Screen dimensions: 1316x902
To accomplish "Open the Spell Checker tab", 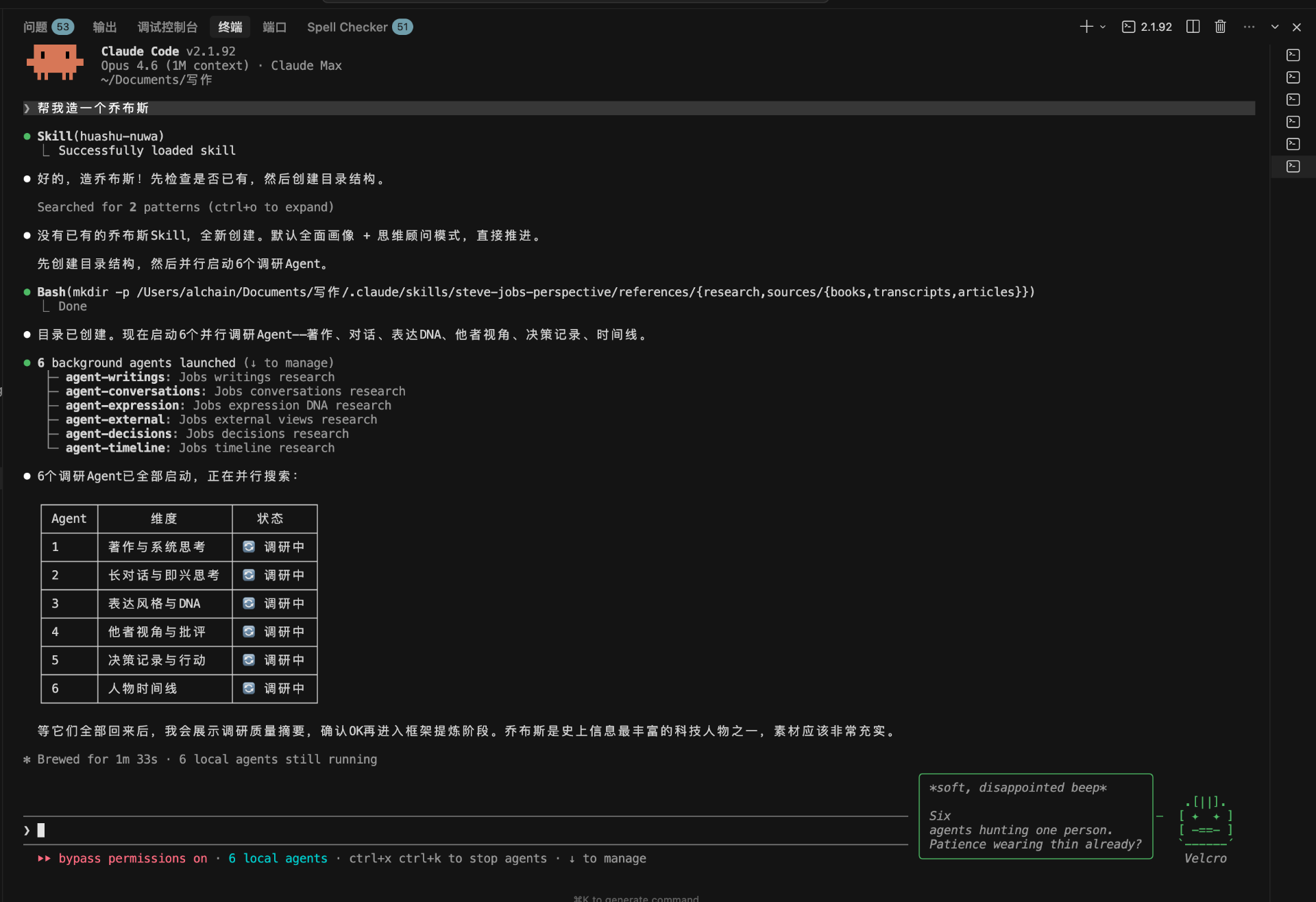I will click(348, 27).
